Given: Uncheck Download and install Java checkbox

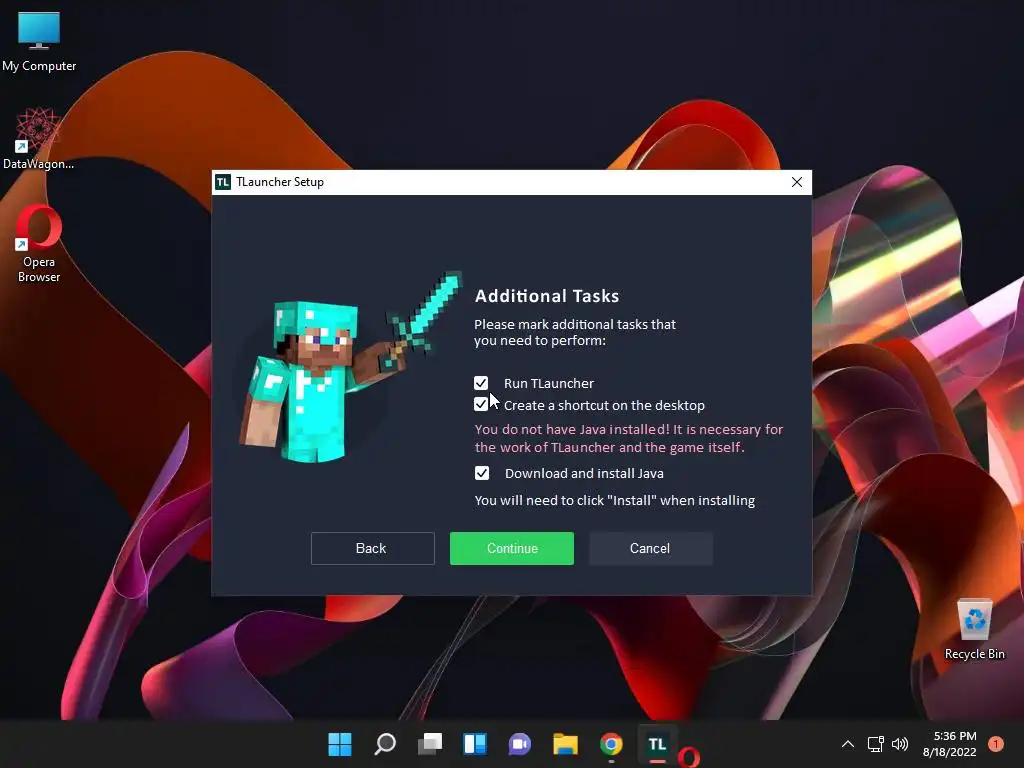Looking at the screenshot, I should point(482,473).
